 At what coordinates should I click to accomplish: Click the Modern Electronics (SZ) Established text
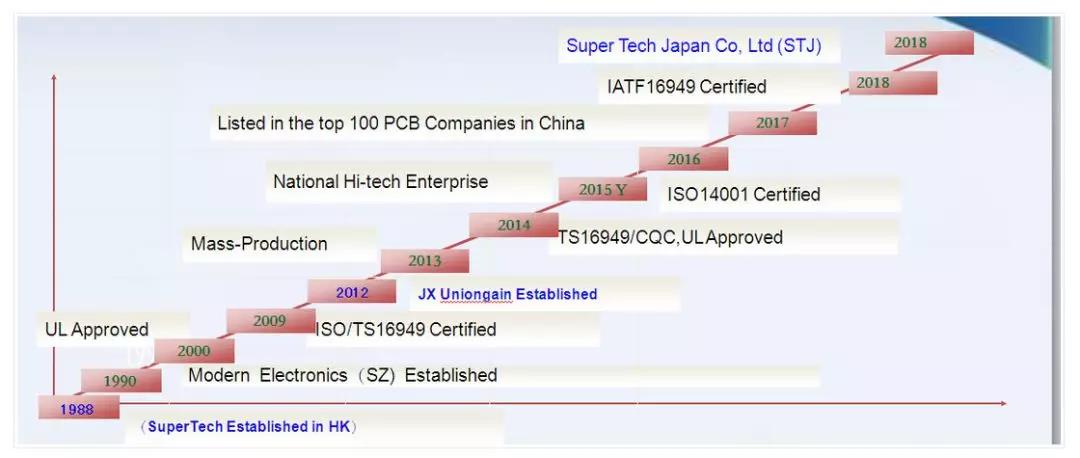342,375
